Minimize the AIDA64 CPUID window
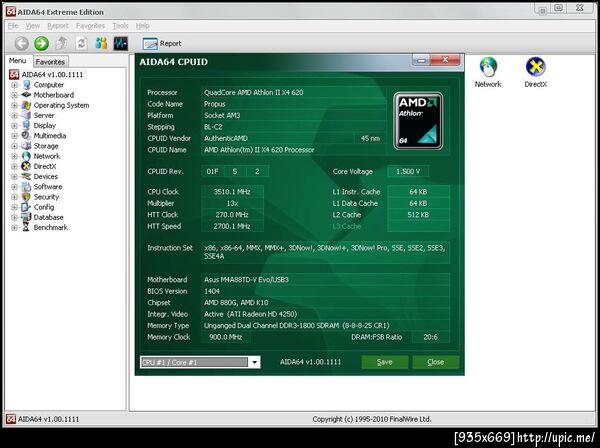 421,60
